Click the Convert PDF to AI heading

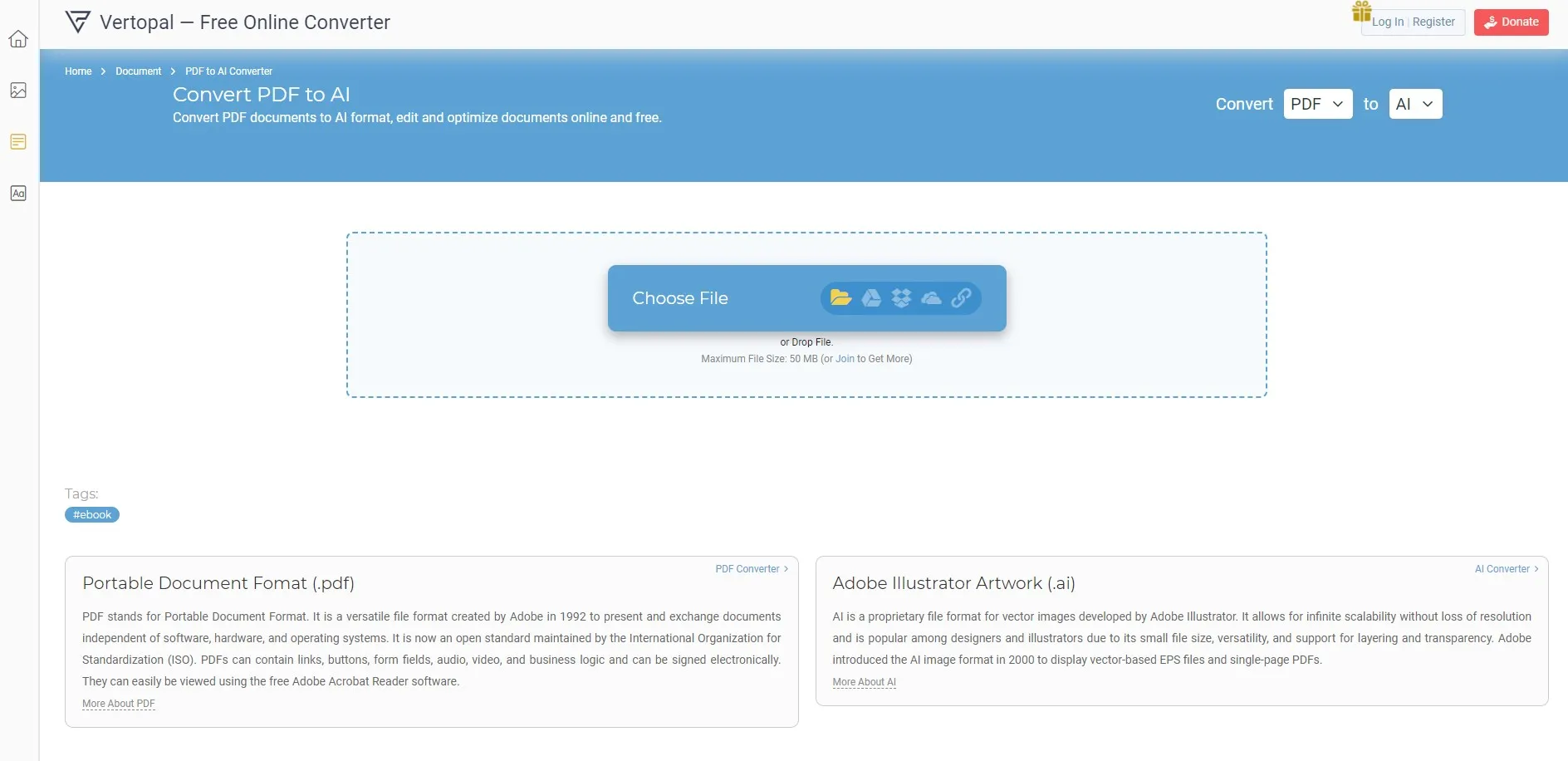coord(262,95)
